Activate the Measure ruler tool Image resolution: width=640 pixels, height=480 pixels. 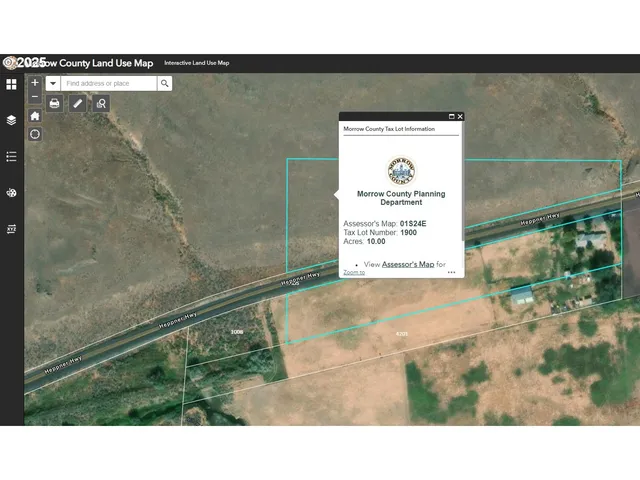[78, 103]
